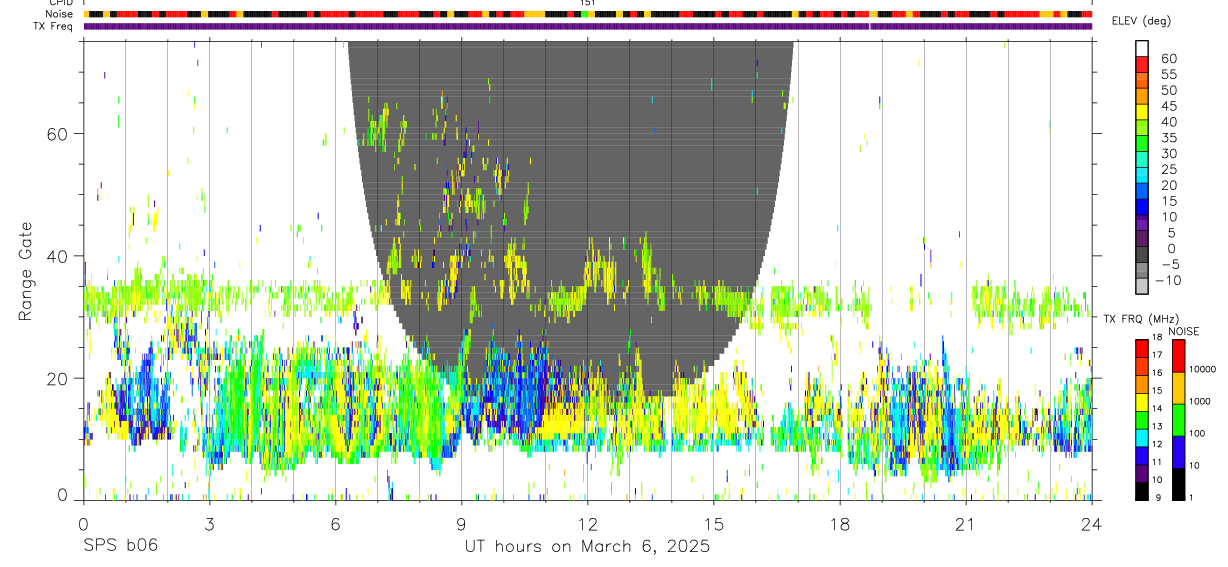Click the '21' UT hour axis label

pos(965,524)
